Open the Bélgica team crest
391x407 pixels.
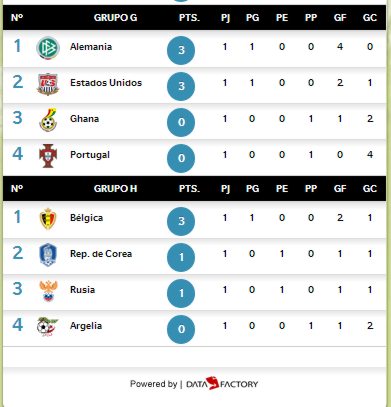pyautogui.click(x=48, y=219)
